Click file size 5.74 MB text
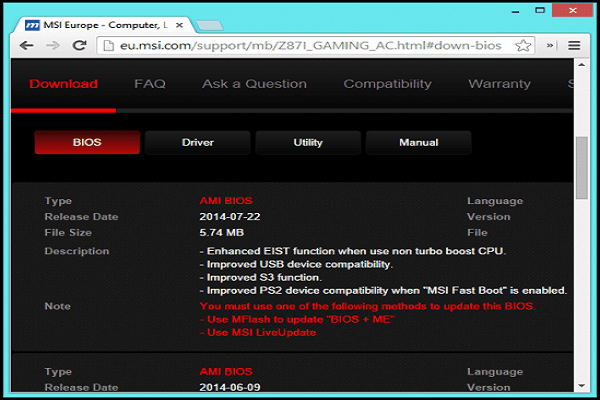This screenshot has height=400, width=600. [x=222, y=232]
